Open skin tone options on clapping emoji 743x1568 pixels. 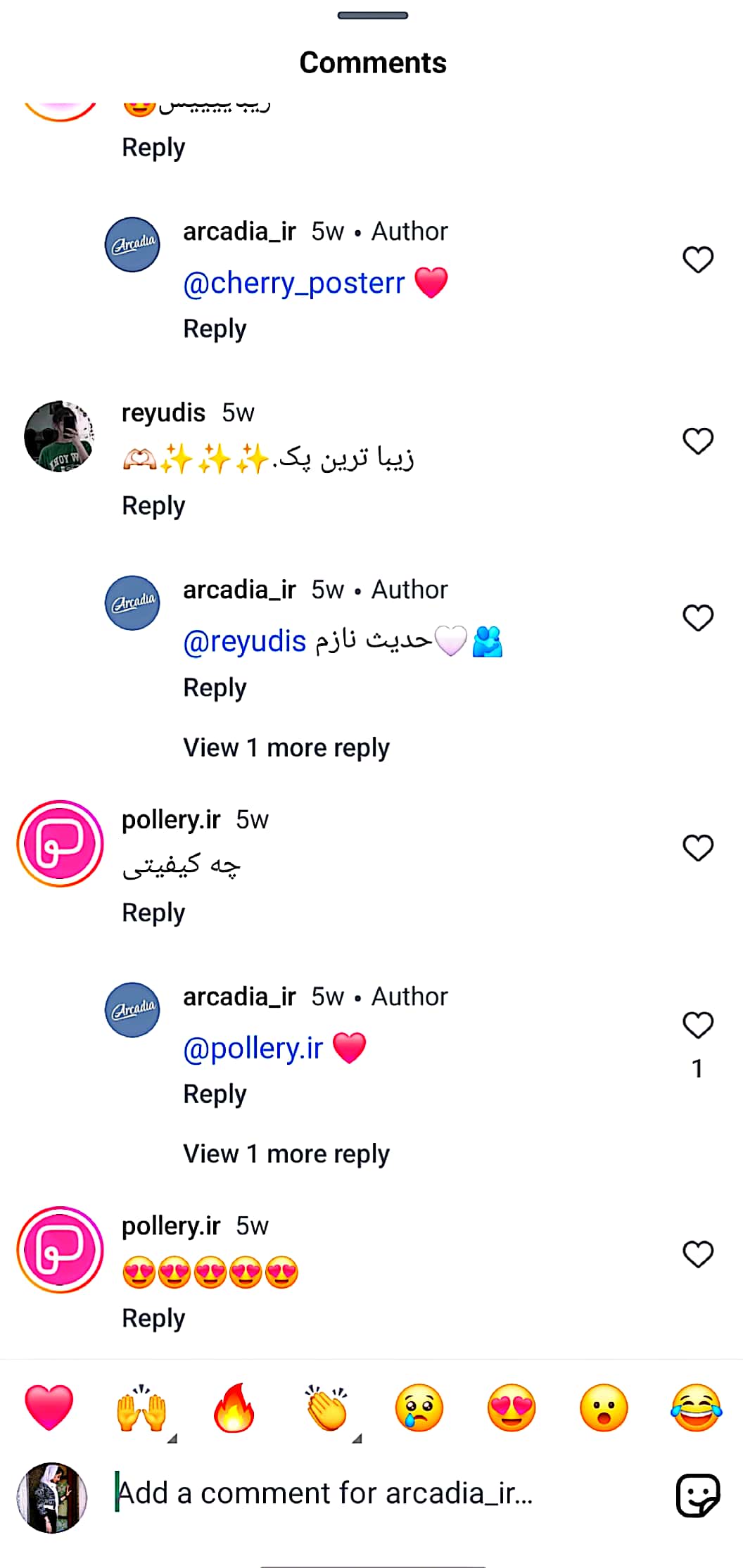coord(357,1439)
